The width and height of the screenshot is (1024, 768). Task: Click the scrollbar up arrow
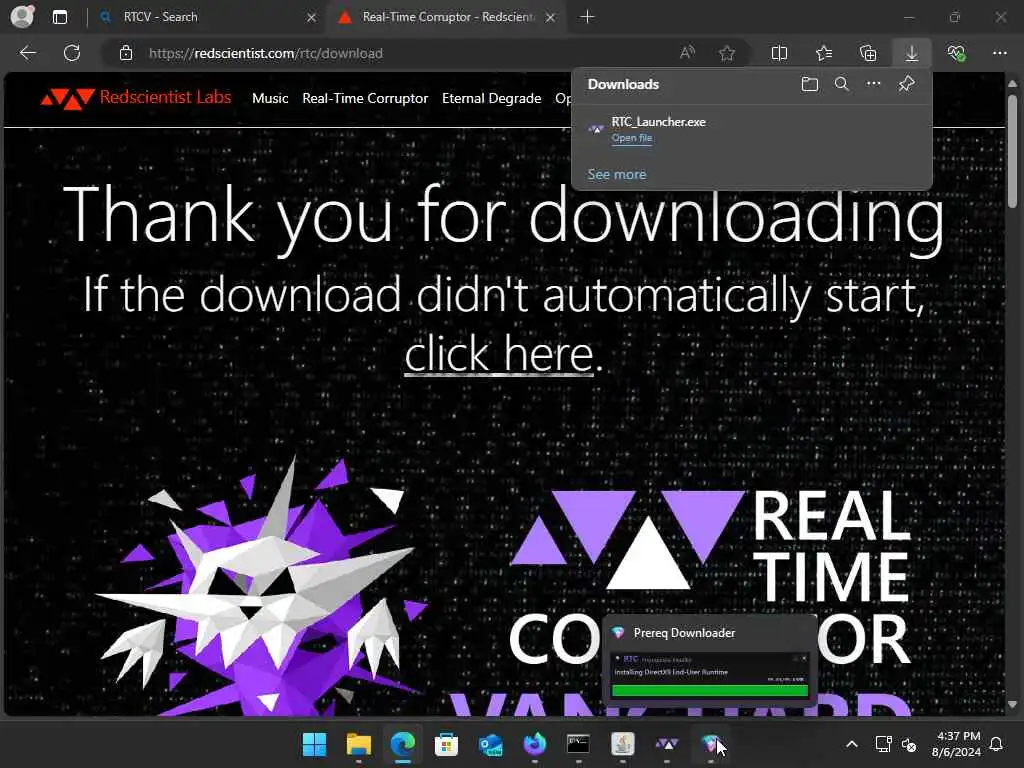point(1012,84)
